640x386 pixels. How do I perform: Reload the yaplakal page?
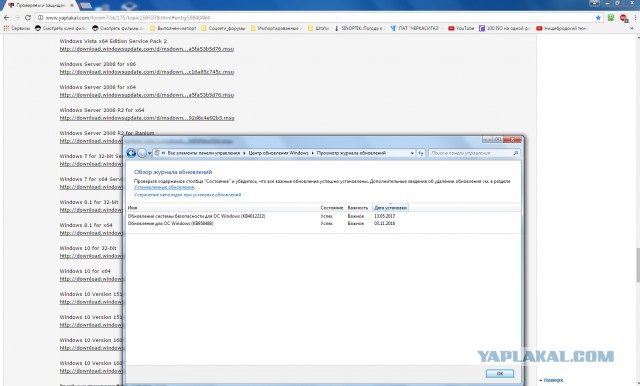(28, 18)
